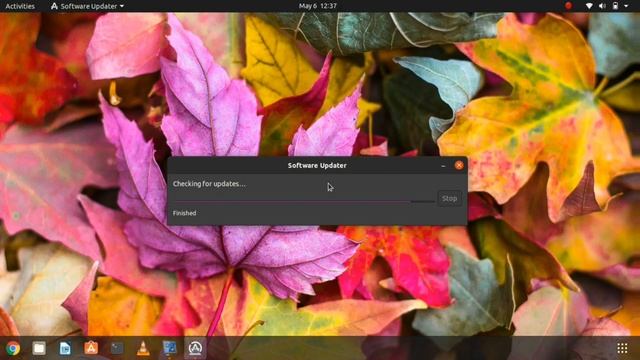640x360 pixels.
Task: Open the Files manager dock icon
Action: tap(39, 348)
